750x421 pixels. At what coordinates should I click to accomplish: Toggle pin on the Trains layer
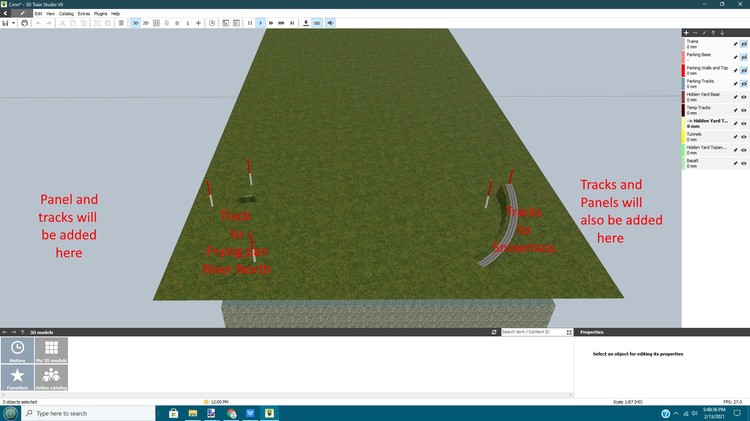pyautogui.click(x=735, y=44)
